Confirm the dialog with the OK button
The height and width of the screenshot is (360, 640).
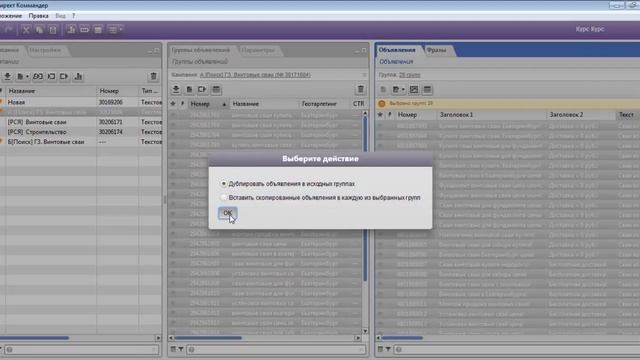[x=227, y=213]
